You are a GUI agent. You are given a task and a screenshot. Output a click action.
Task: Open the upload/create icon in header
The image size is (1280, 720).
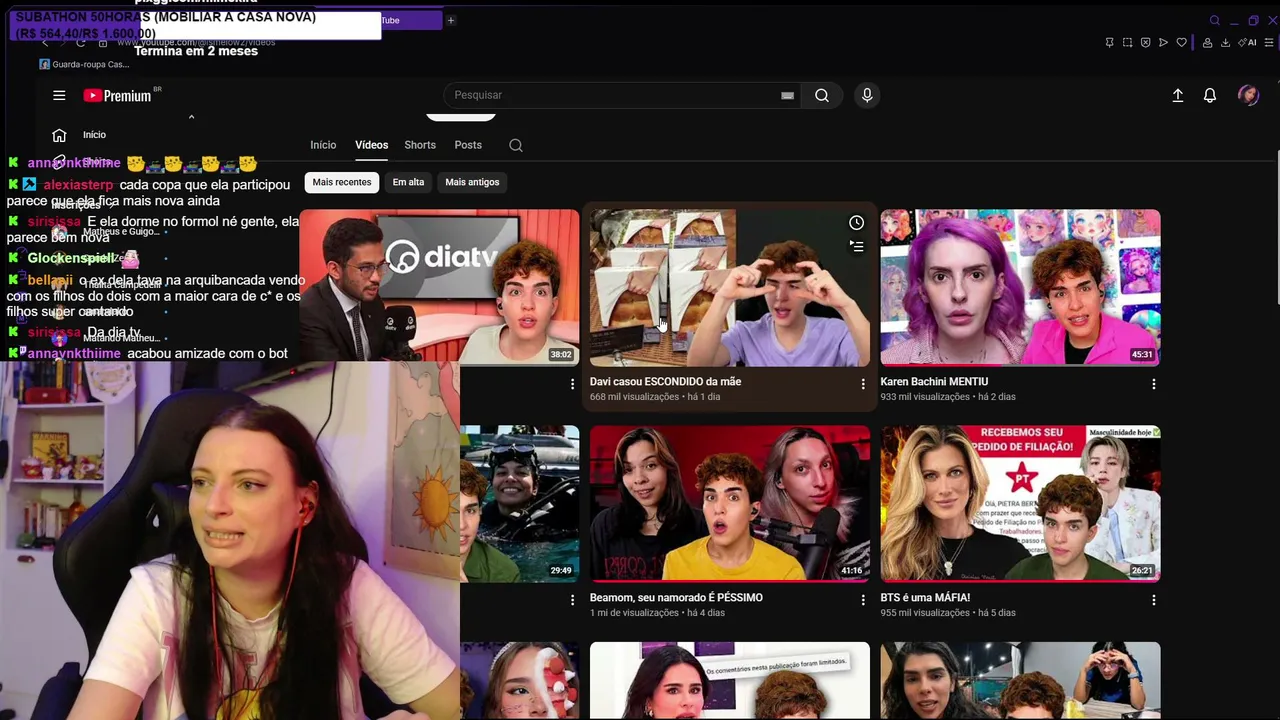(x=1178, y=95)
